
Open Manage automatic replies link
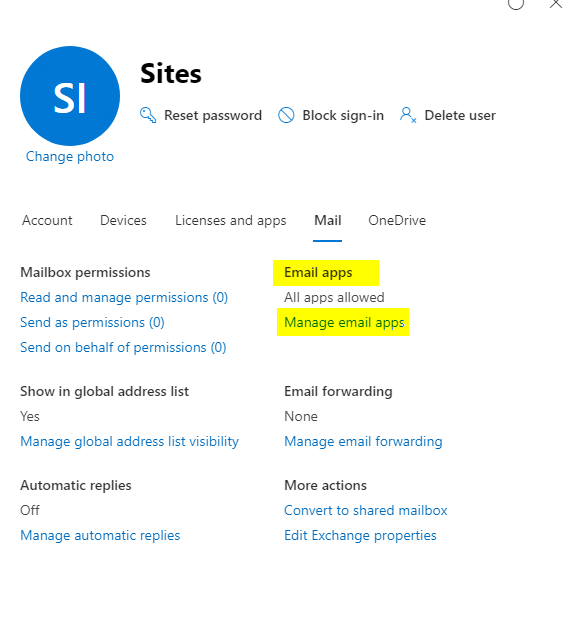pos(100,535)
